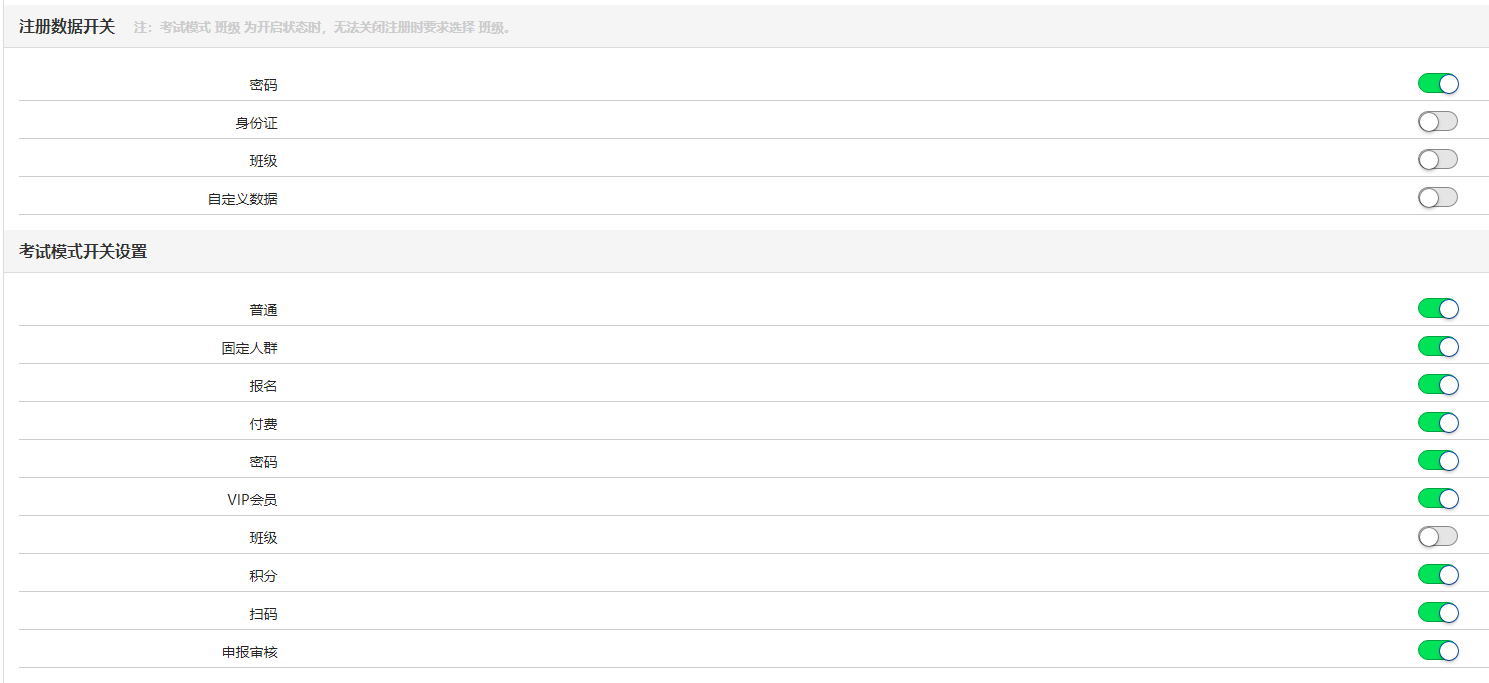Screen dimensions: 1489x683
Task: Click the 考试模式开关设置 section header
Action: [83, 252]
